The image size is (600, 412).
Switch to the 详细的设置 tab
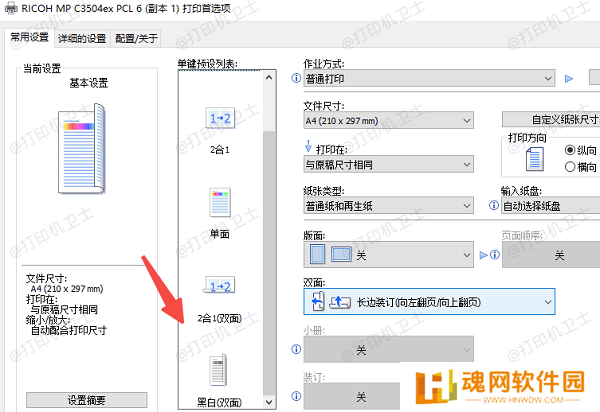point(82,39)
